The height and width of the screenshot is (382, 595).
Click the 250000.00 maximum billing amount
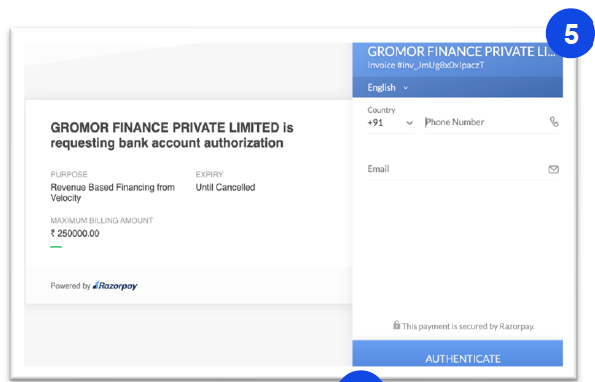coord(78,233)
